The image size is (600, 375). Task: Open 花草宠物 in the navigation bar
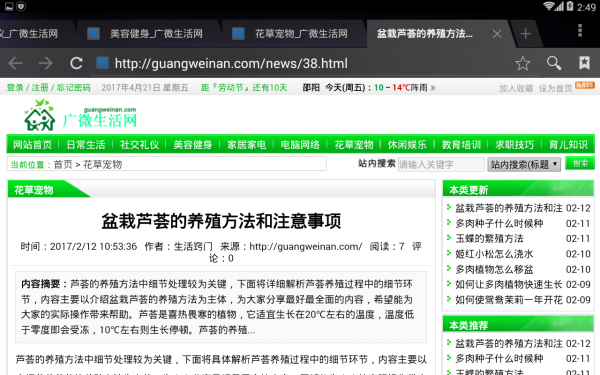(x=354, y=145)
